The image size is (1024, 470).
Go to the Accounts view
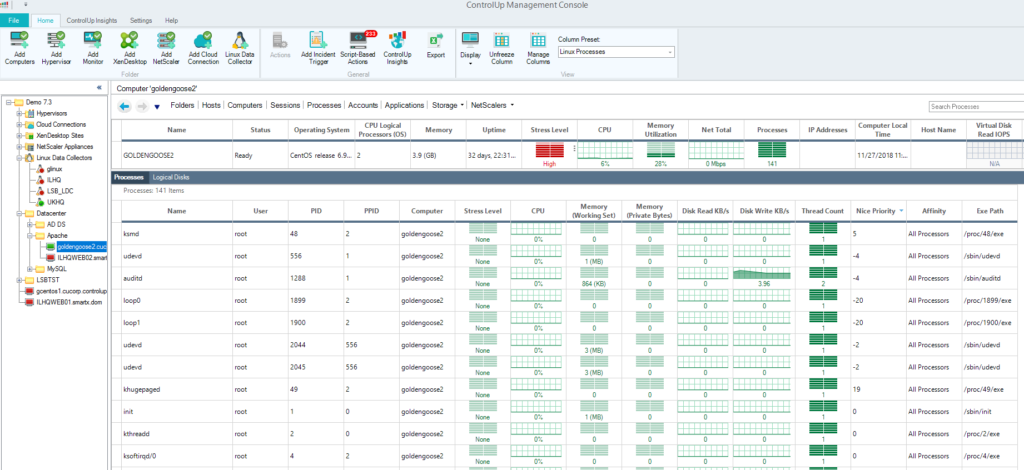point(363,105)
